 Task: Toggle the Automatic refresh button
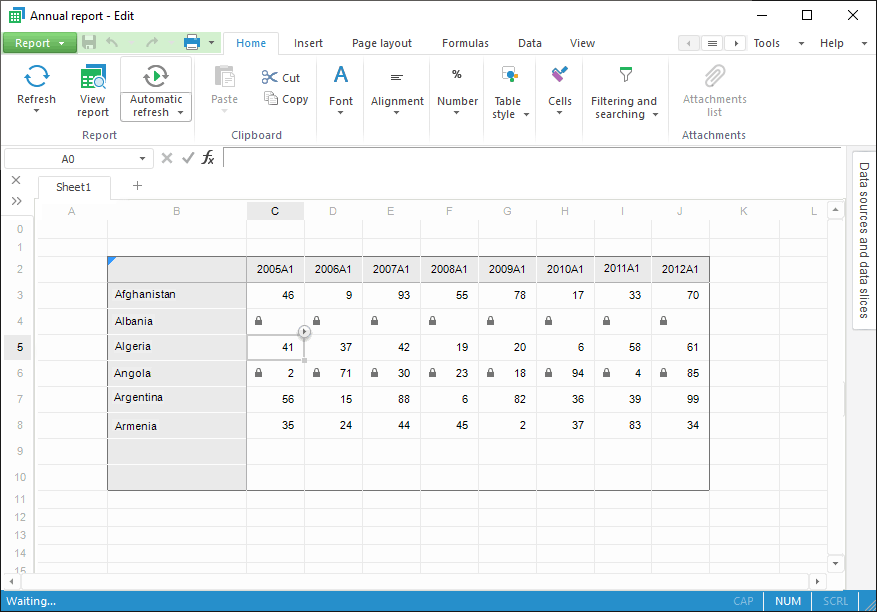coord(156,77)
